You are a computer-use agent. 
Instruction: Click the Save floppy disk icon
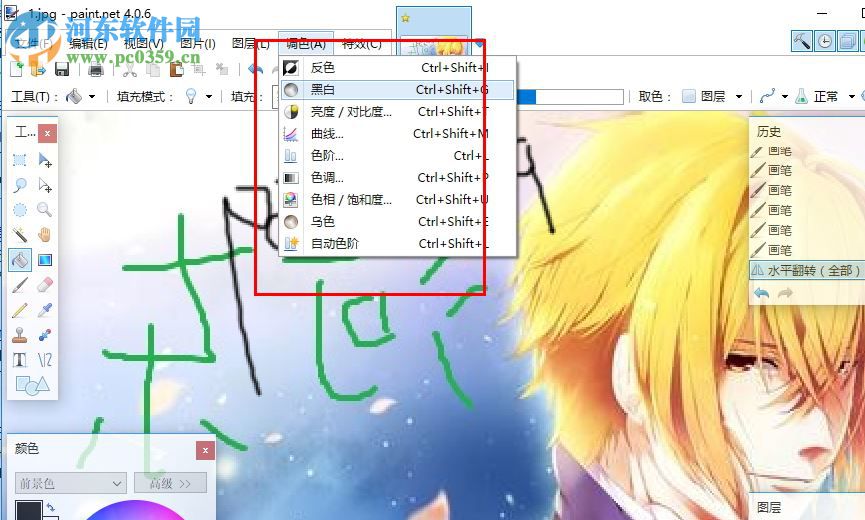[x=62, y=69]
